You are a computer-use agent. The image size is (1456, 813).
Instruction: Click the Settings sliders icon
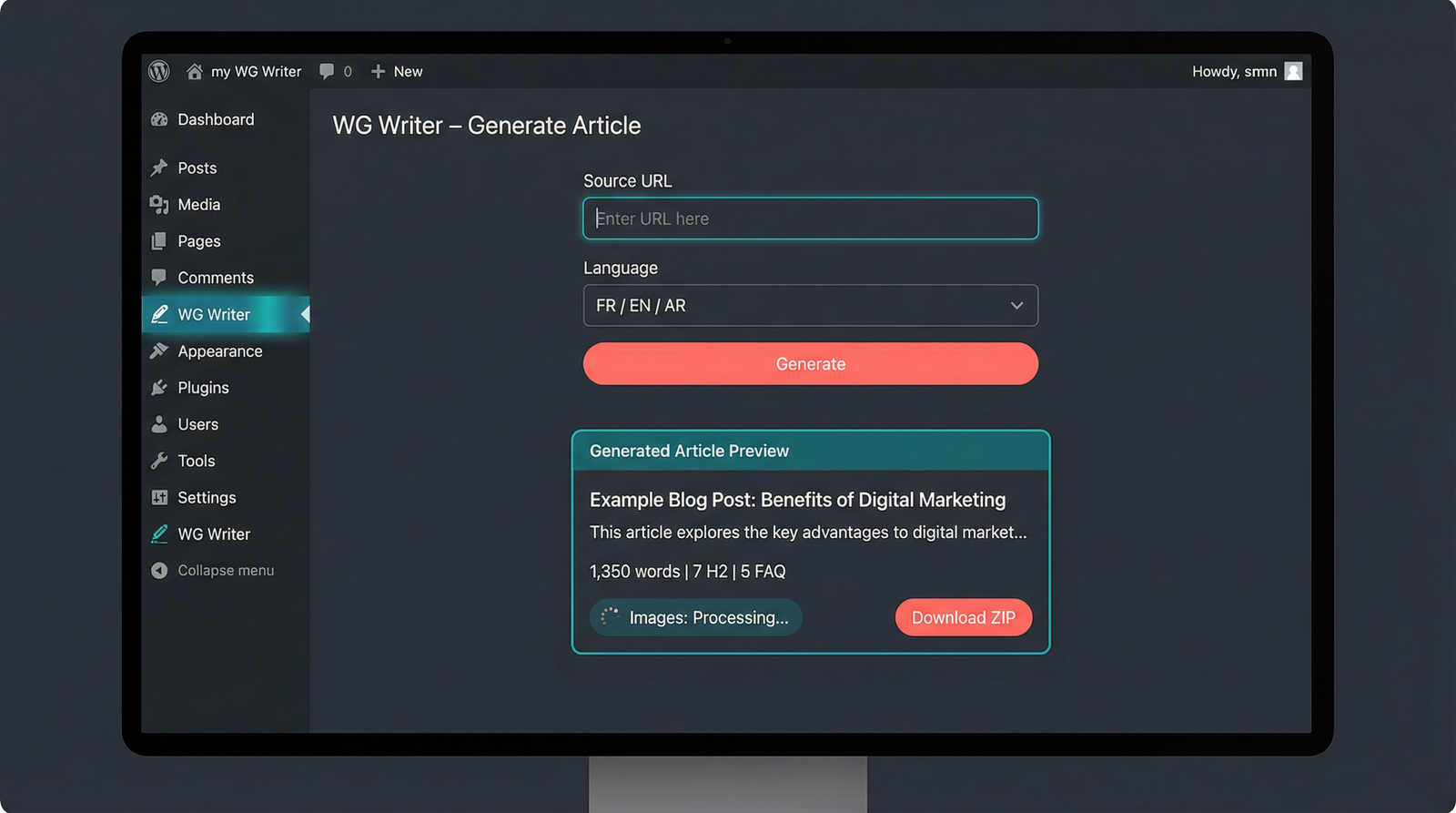coord(159,497)
